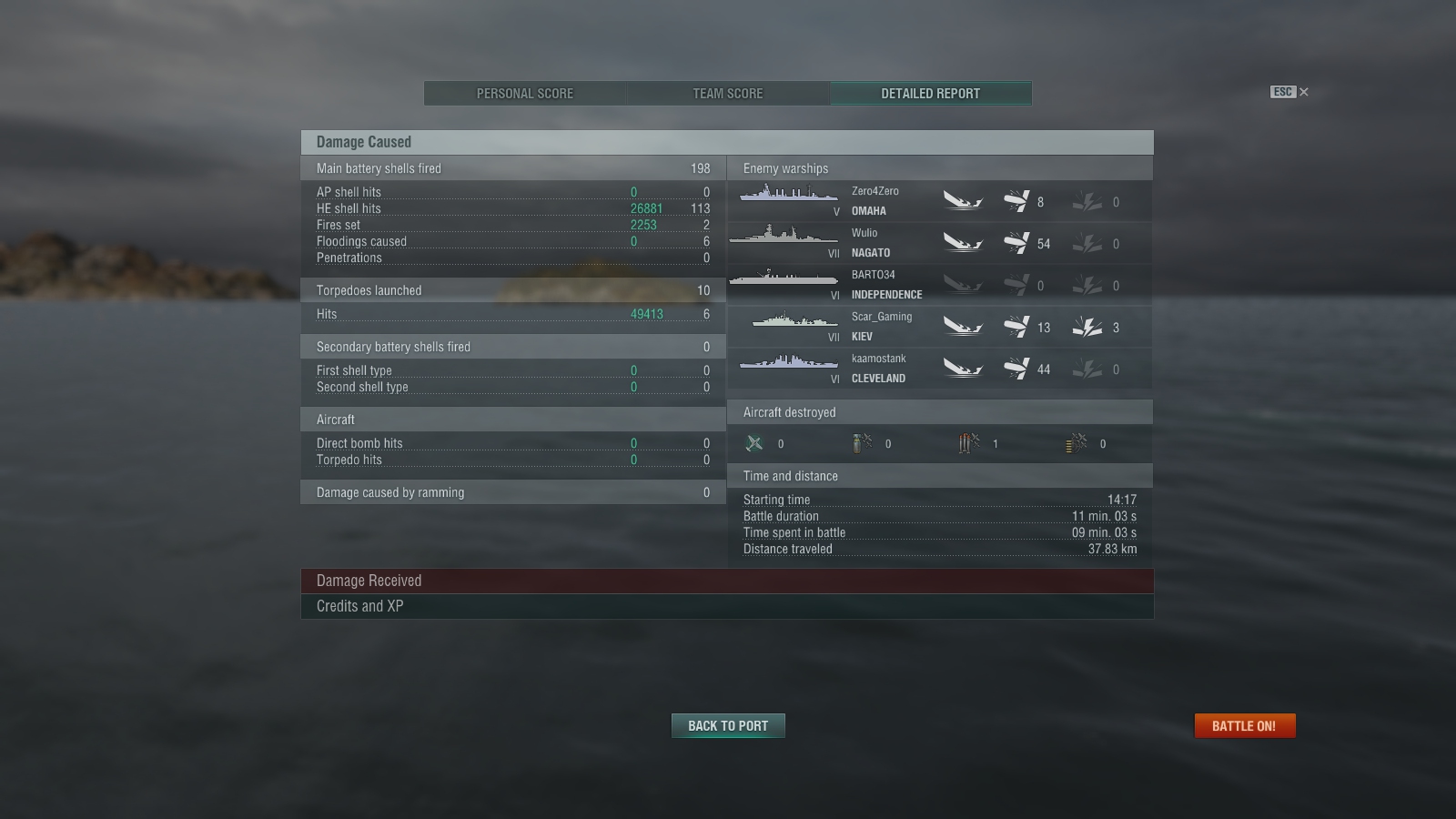
Task: Click the Kiev ship sunk icon
Action: (963, 327)
